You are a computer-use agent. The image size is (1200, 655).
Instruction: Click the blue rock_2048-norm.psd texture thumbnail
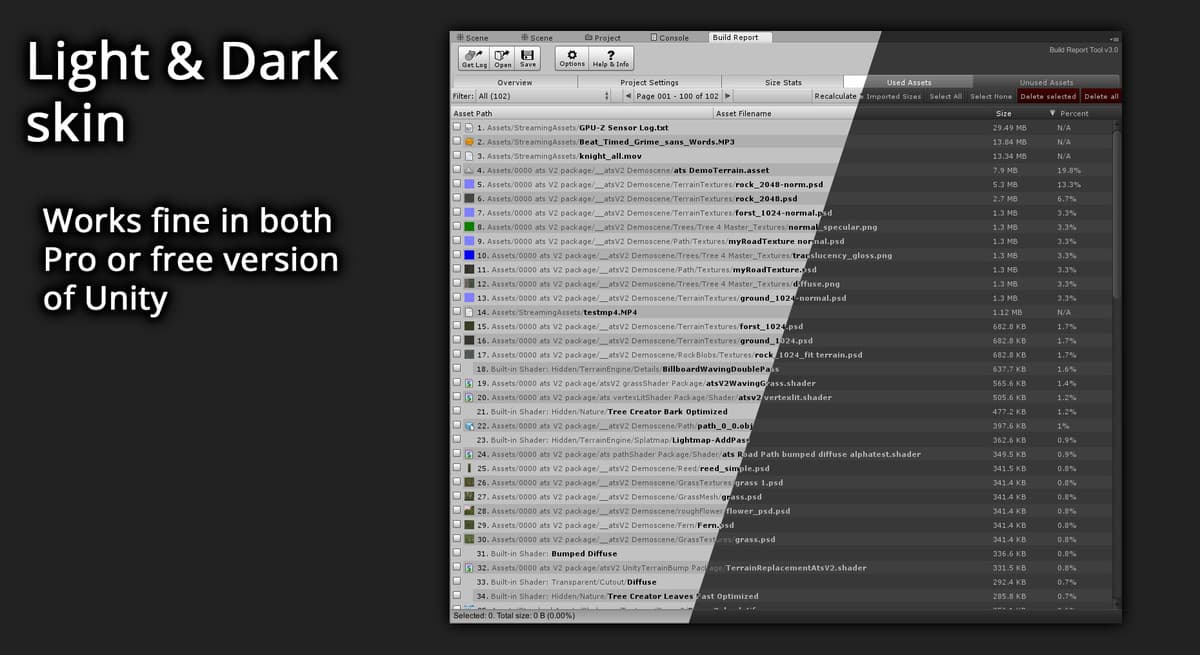pyautogui.click(x=469, y=185)
